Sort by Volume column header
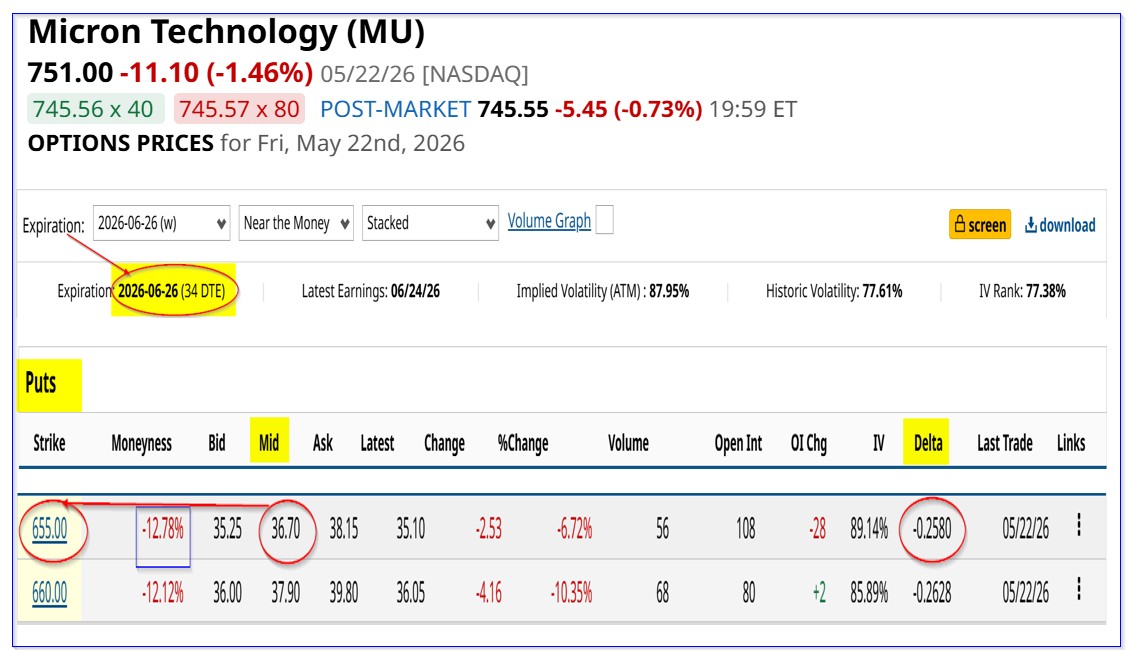Image resolution: width=1131 pixels, height=650 pixels. coord(628,443)
